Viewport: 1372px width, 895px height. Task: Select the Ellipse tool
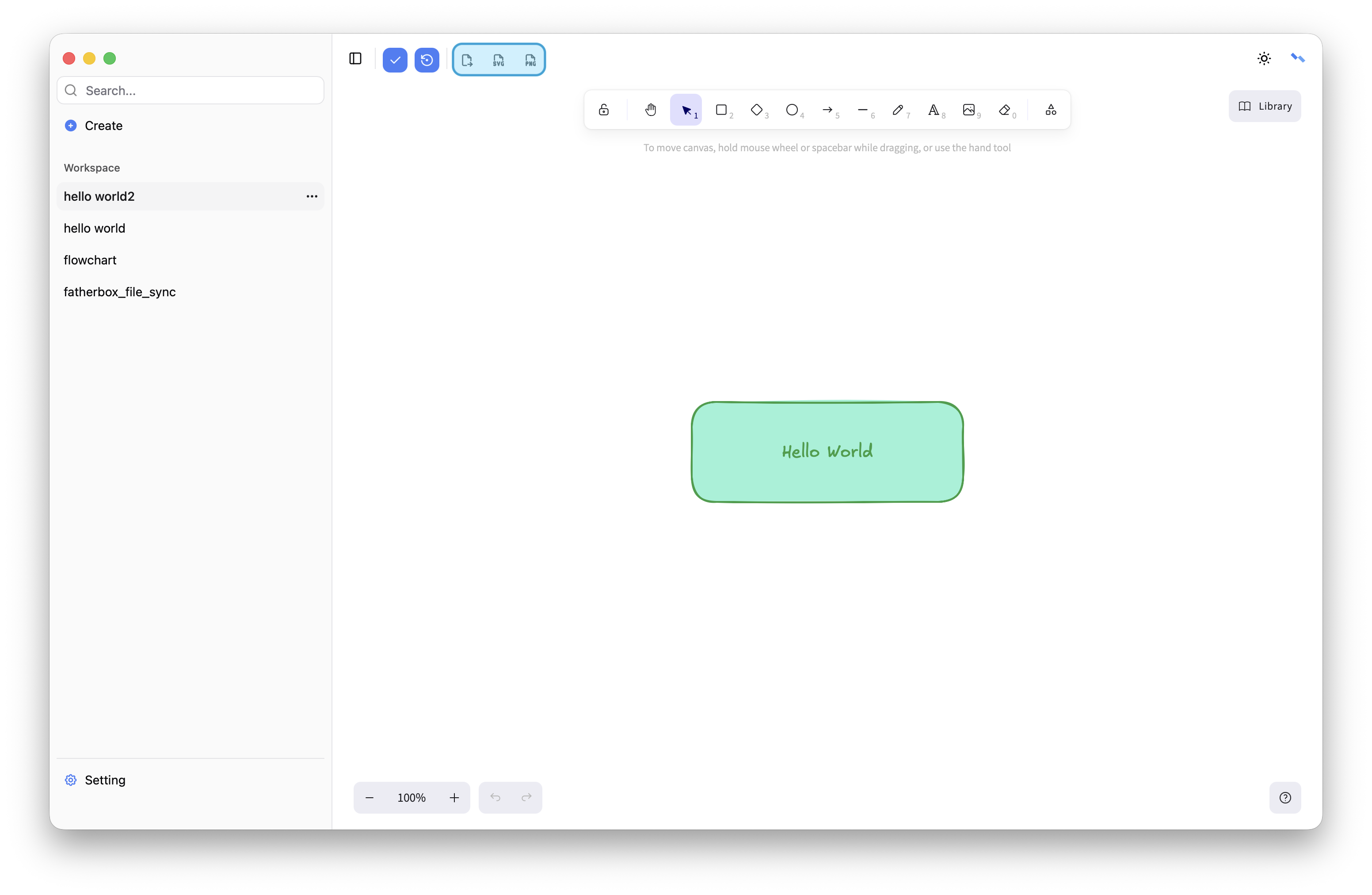coord(792,110)
